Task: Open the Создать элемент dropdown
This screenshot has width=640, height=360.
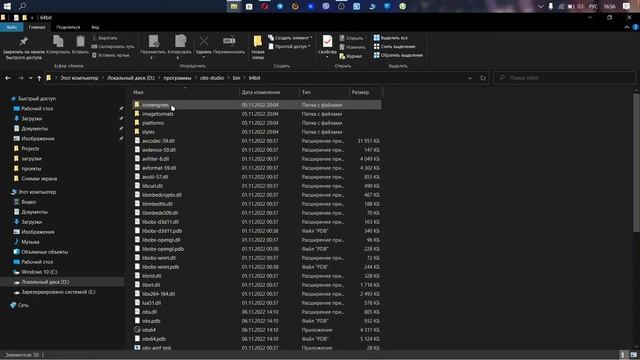Action: tap(290, 38)
